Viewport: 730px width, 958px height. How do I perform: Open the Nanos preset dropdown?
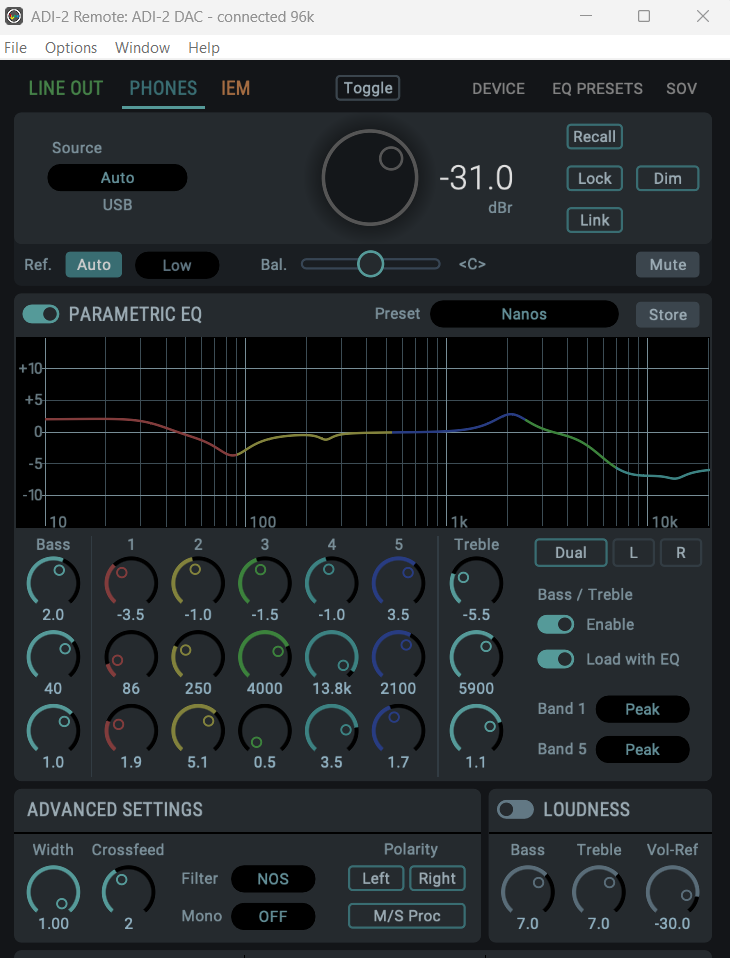(524, 314)
